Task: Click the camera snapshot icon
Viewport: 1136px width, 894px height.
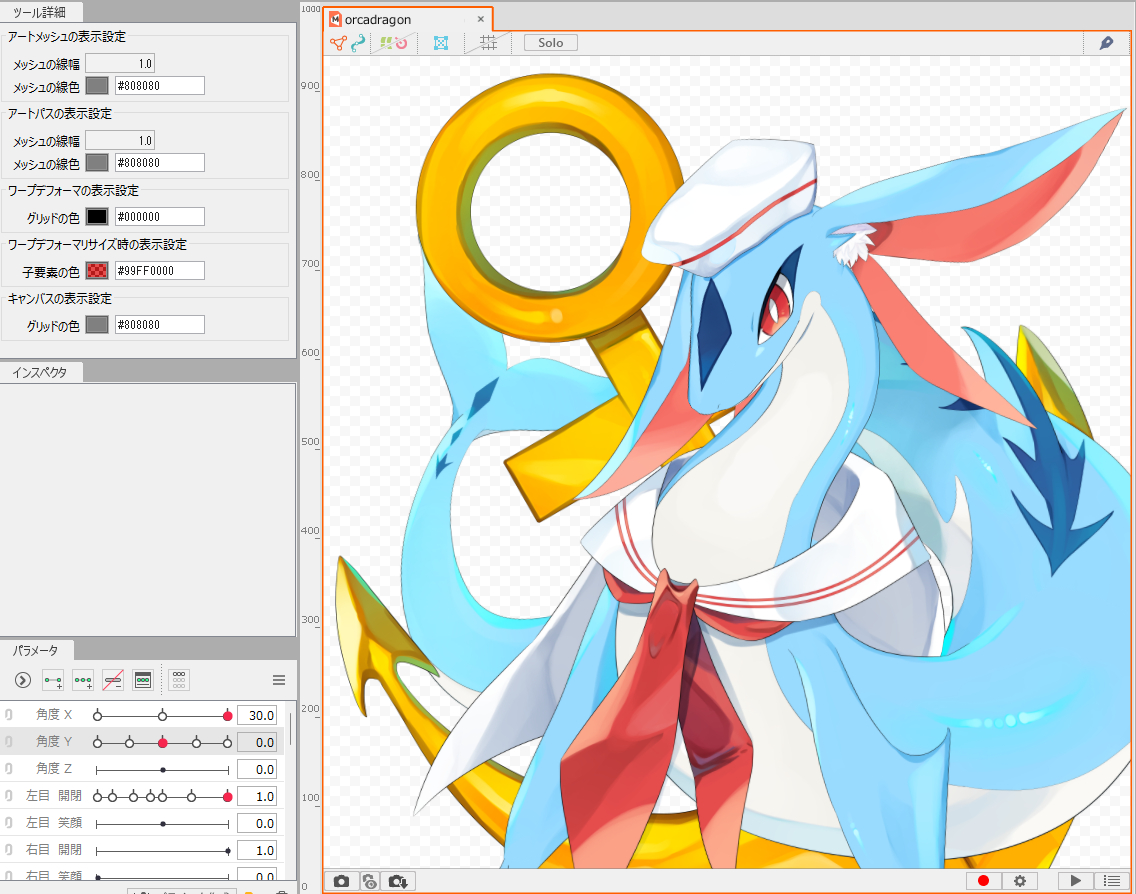Action: tap(341, 881)
